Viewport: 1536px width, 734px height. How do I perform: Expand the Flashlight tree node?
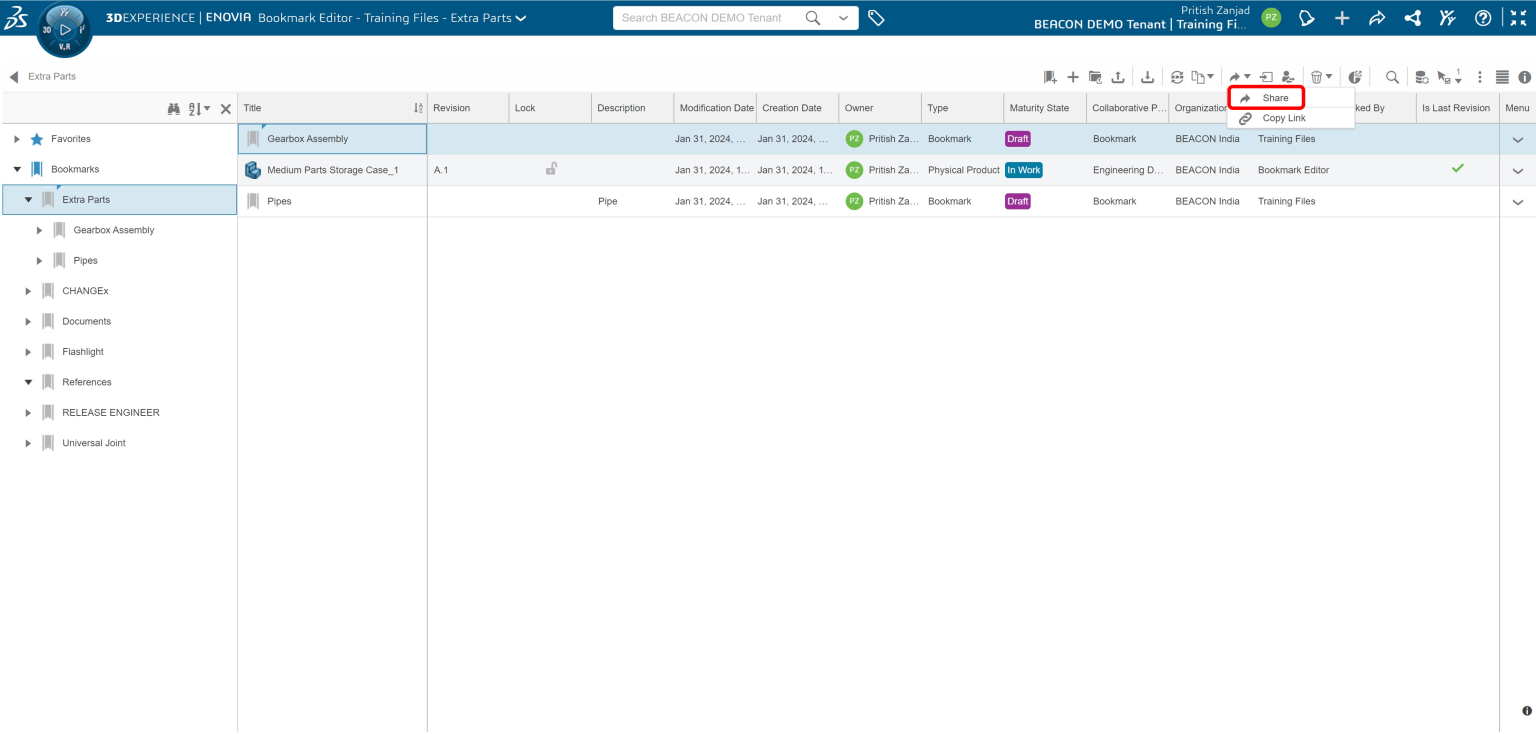click(28, 352)
